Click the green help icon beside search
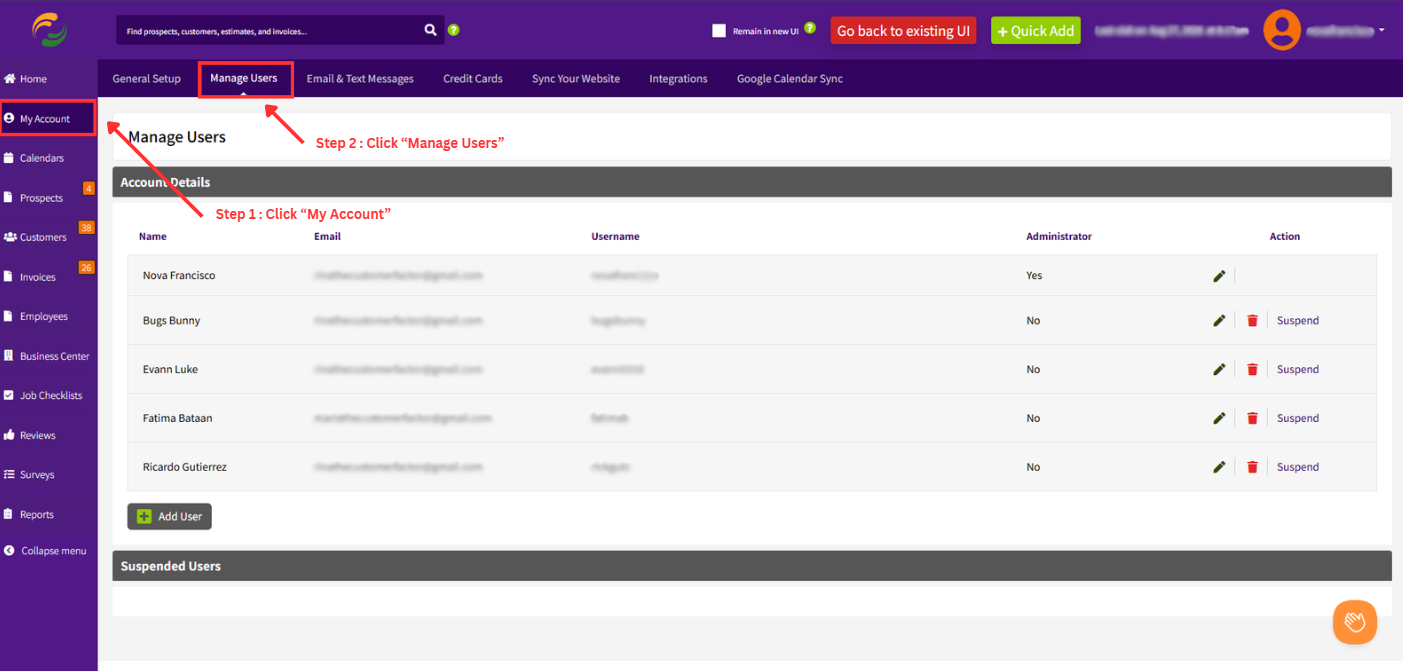 454,30
